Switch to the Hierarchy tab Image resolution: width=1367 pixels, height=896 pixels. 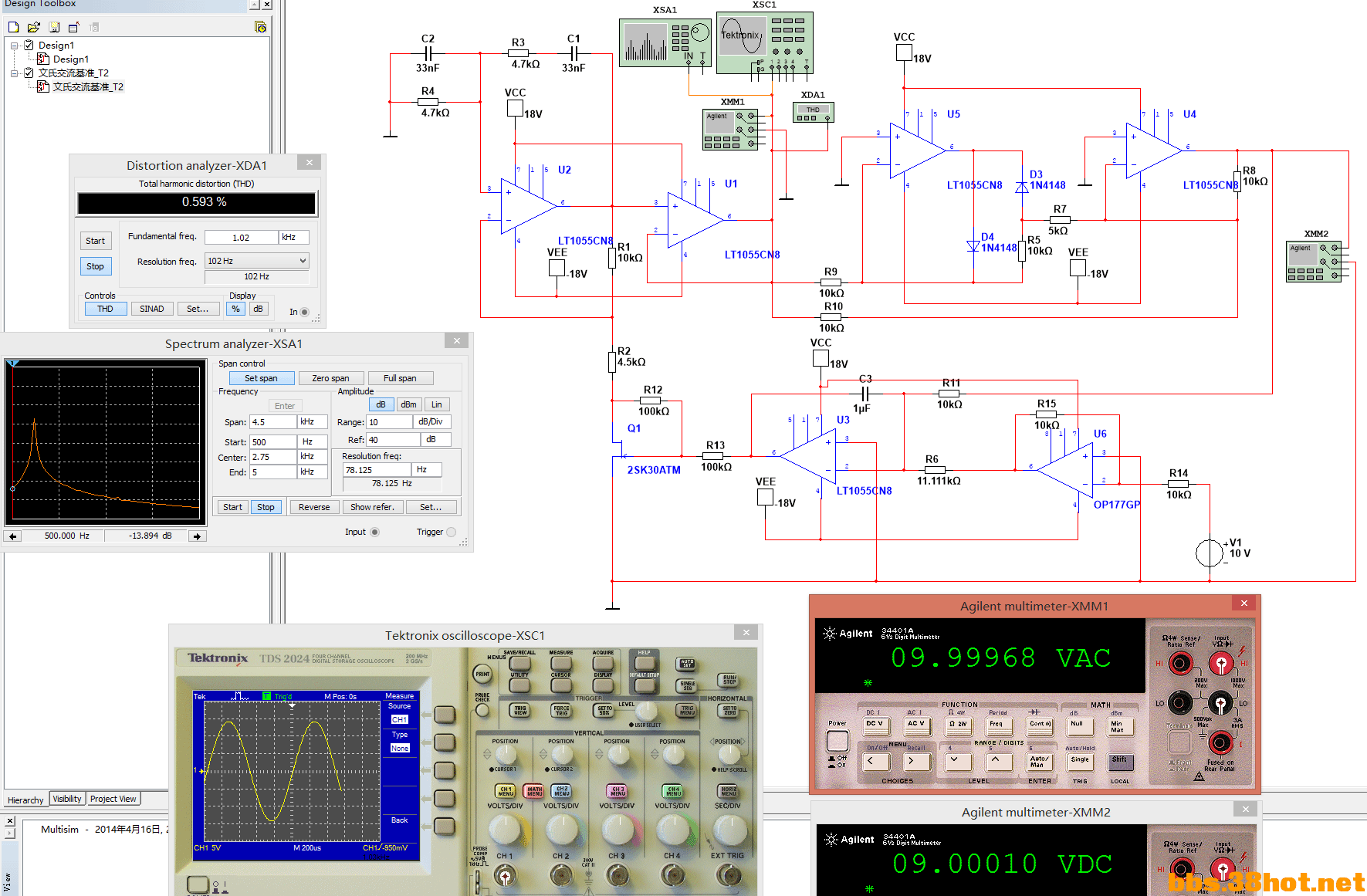(x=25, y=800)
